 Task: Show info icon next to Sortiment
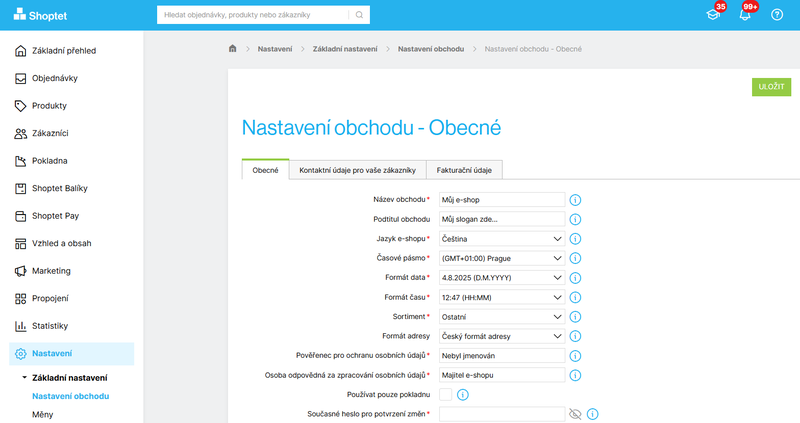[575, 316]
